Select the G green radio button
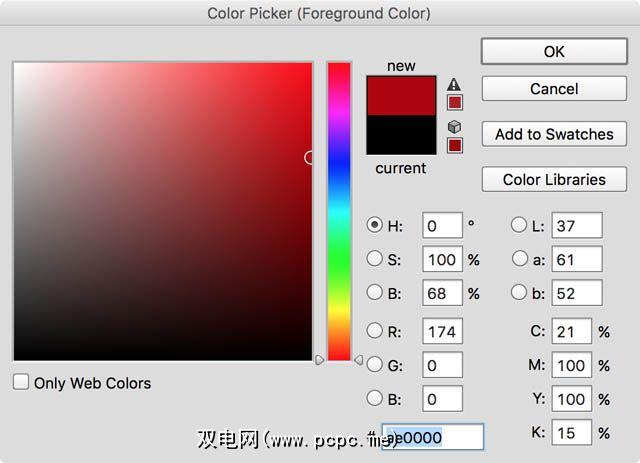640x463 pixels. pos(375,365)
